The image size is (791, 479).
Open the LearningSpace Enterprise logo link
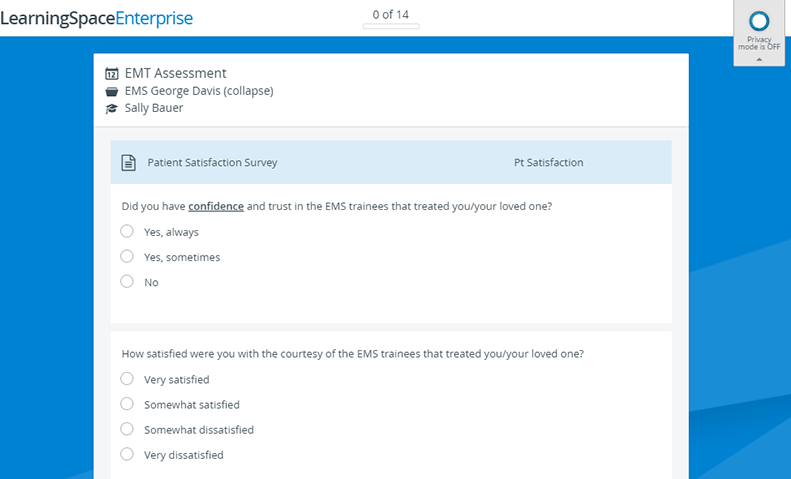96,18
